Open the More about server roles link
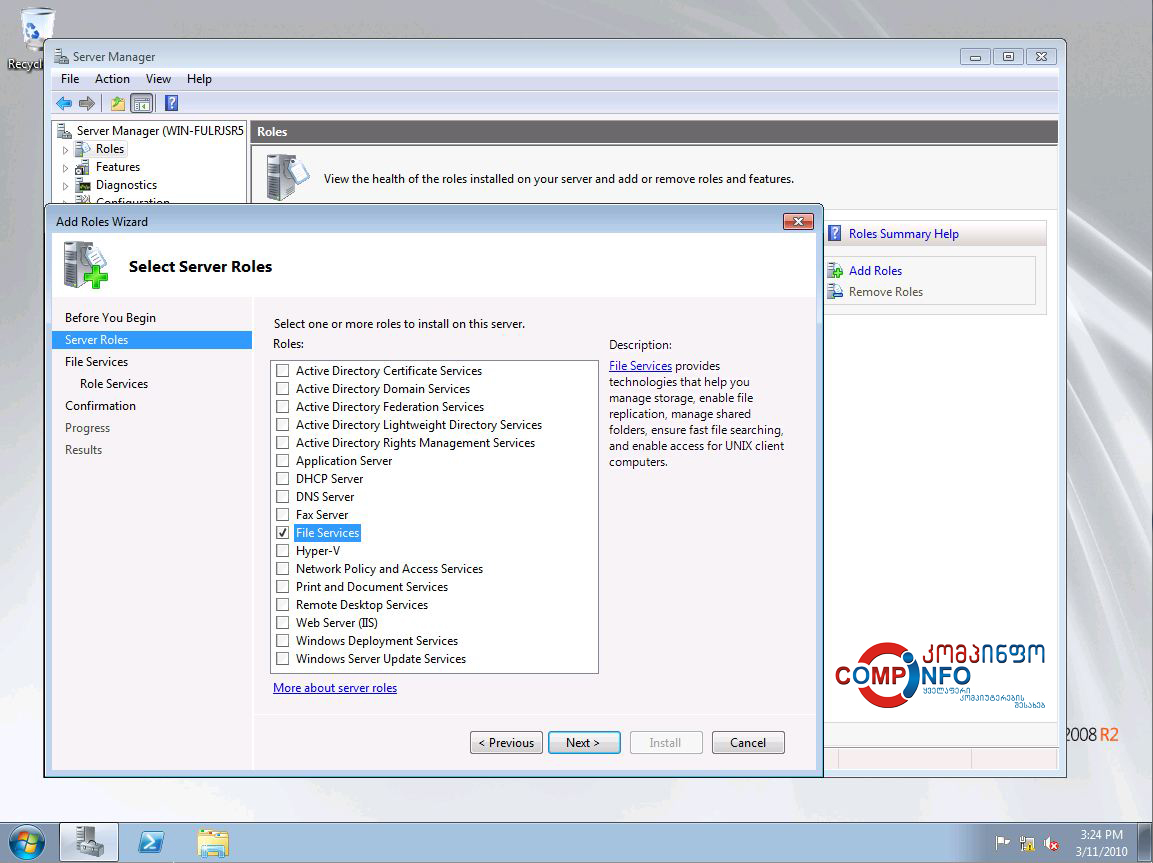1153x863 pixels. coord(335,688)
